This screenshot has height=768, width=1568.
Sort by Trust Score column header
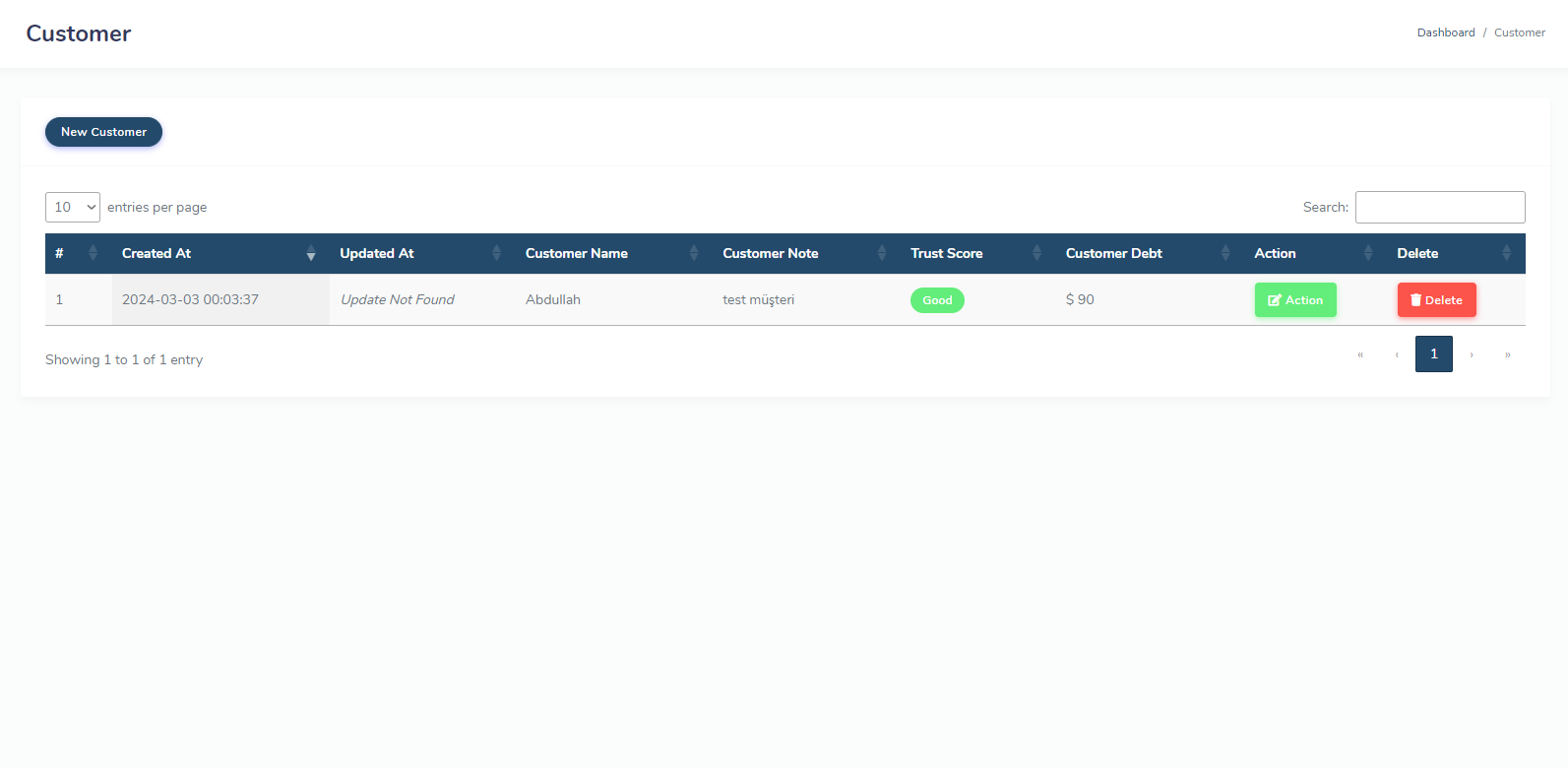click(946, 253)
